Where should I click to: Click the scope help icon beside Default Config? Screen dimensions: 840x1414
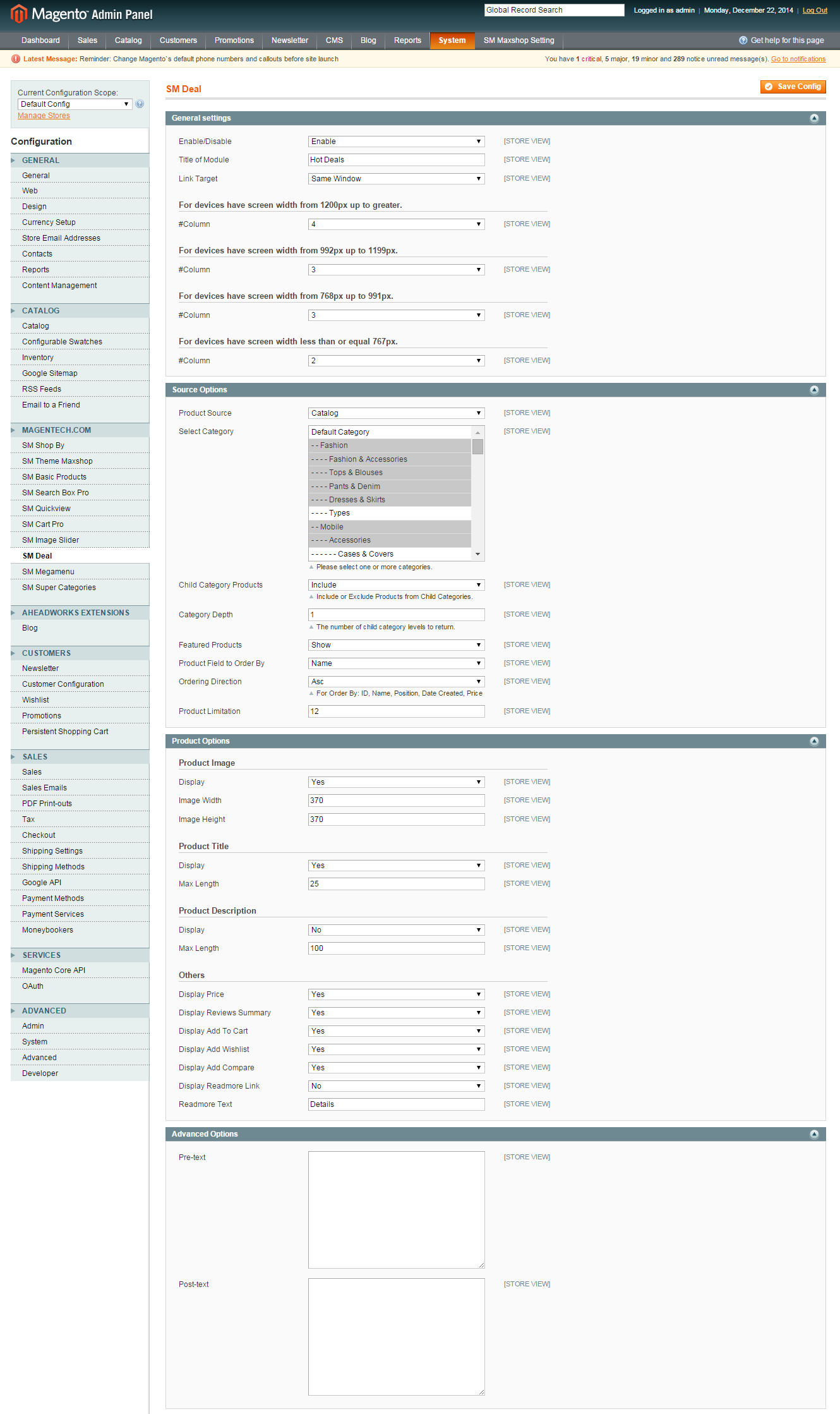click(x=140, y=104)
